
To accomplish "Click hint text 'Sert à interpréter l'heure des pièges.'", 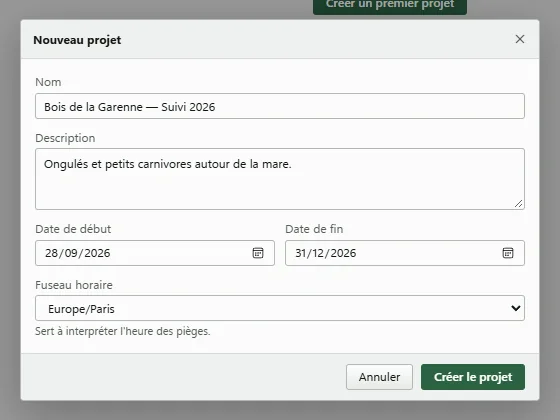I will click(x=123, y=331).
